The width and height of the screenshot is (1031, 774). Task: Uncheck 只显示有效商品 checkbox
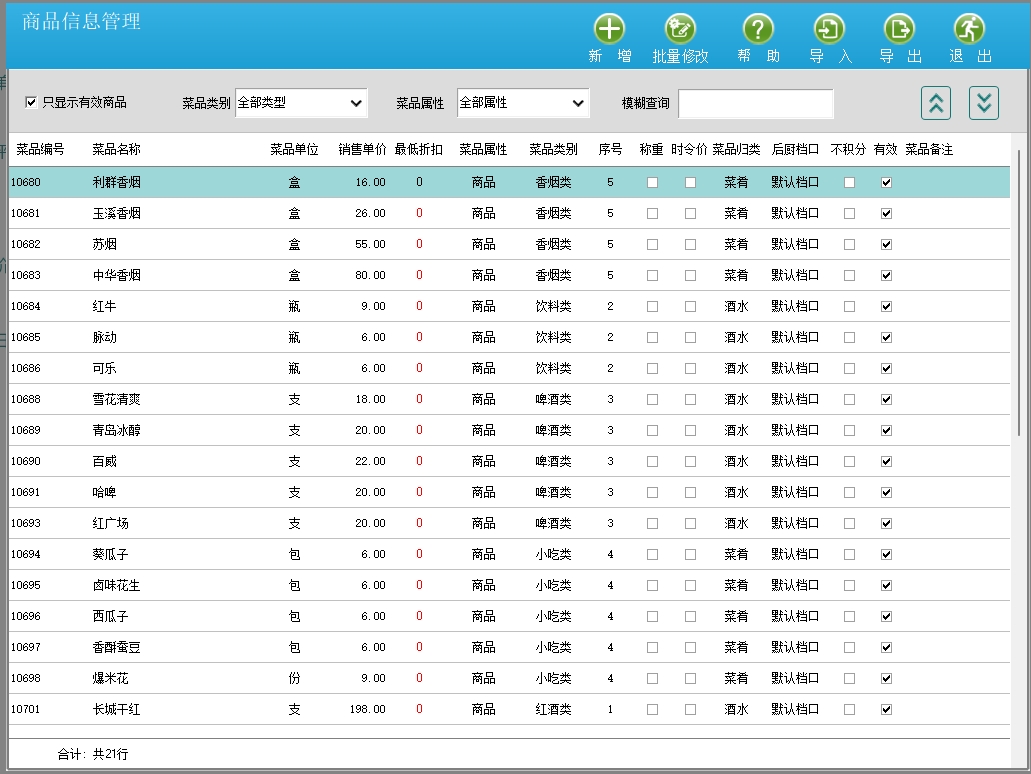31,102
